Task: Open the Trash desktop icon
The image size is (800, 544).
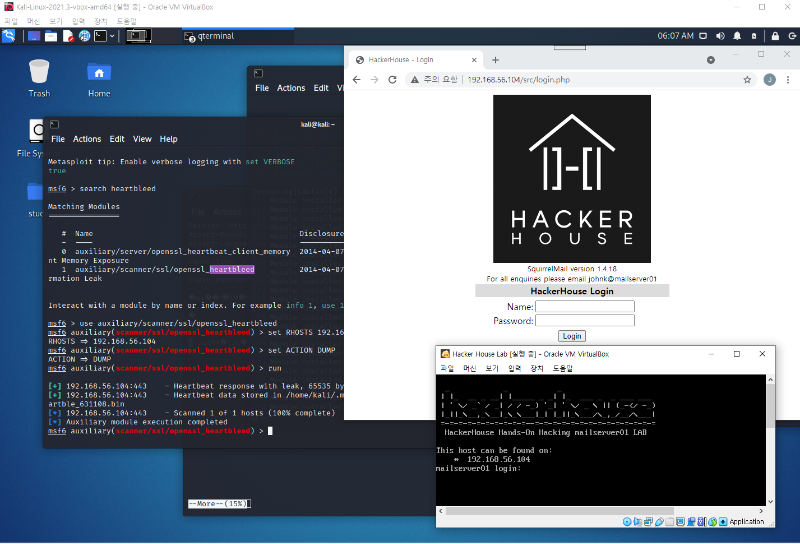Action: pyautogui.click(x=39, y=78)
